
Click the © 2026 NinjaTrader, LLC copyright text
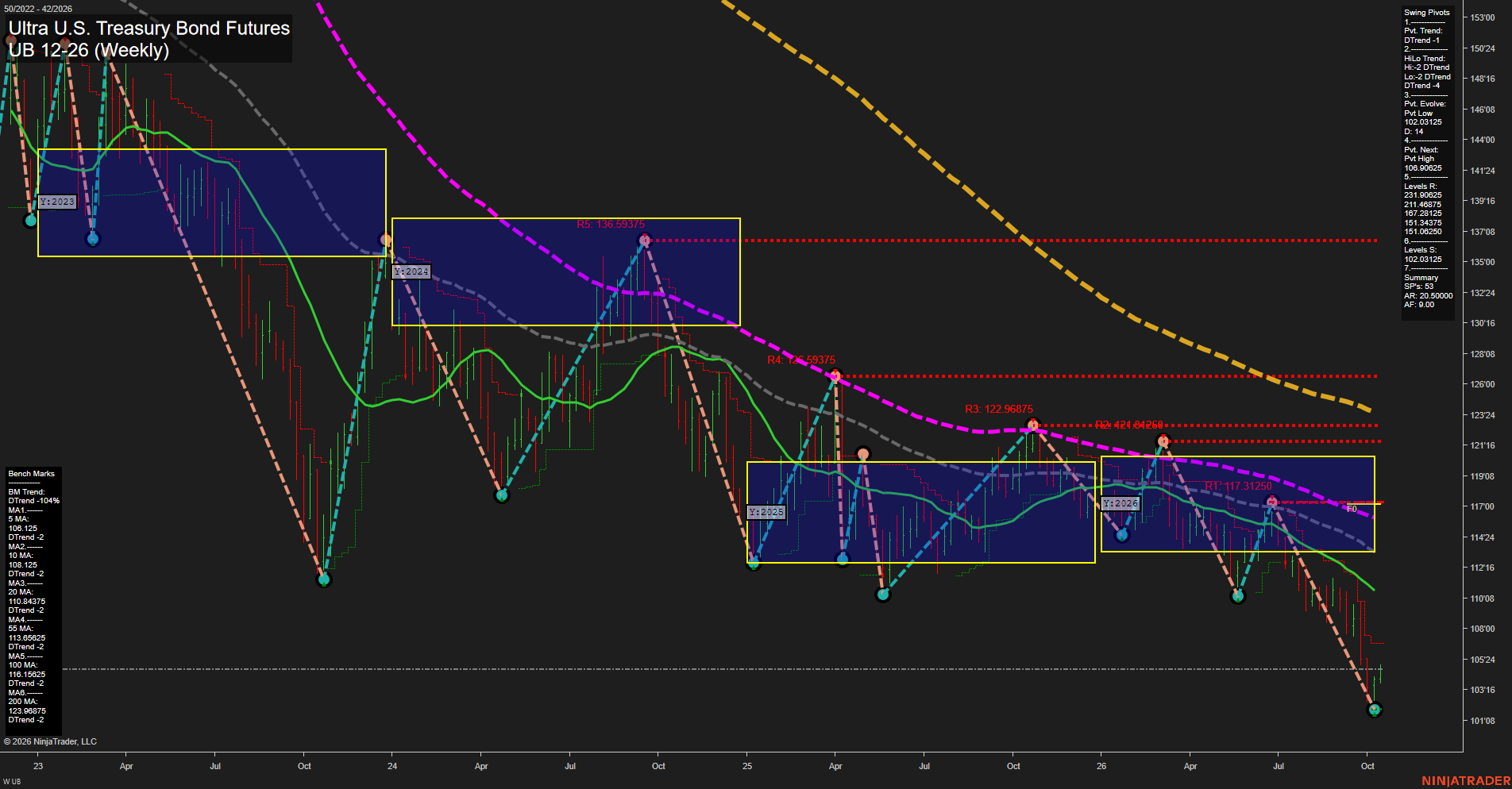50,741
